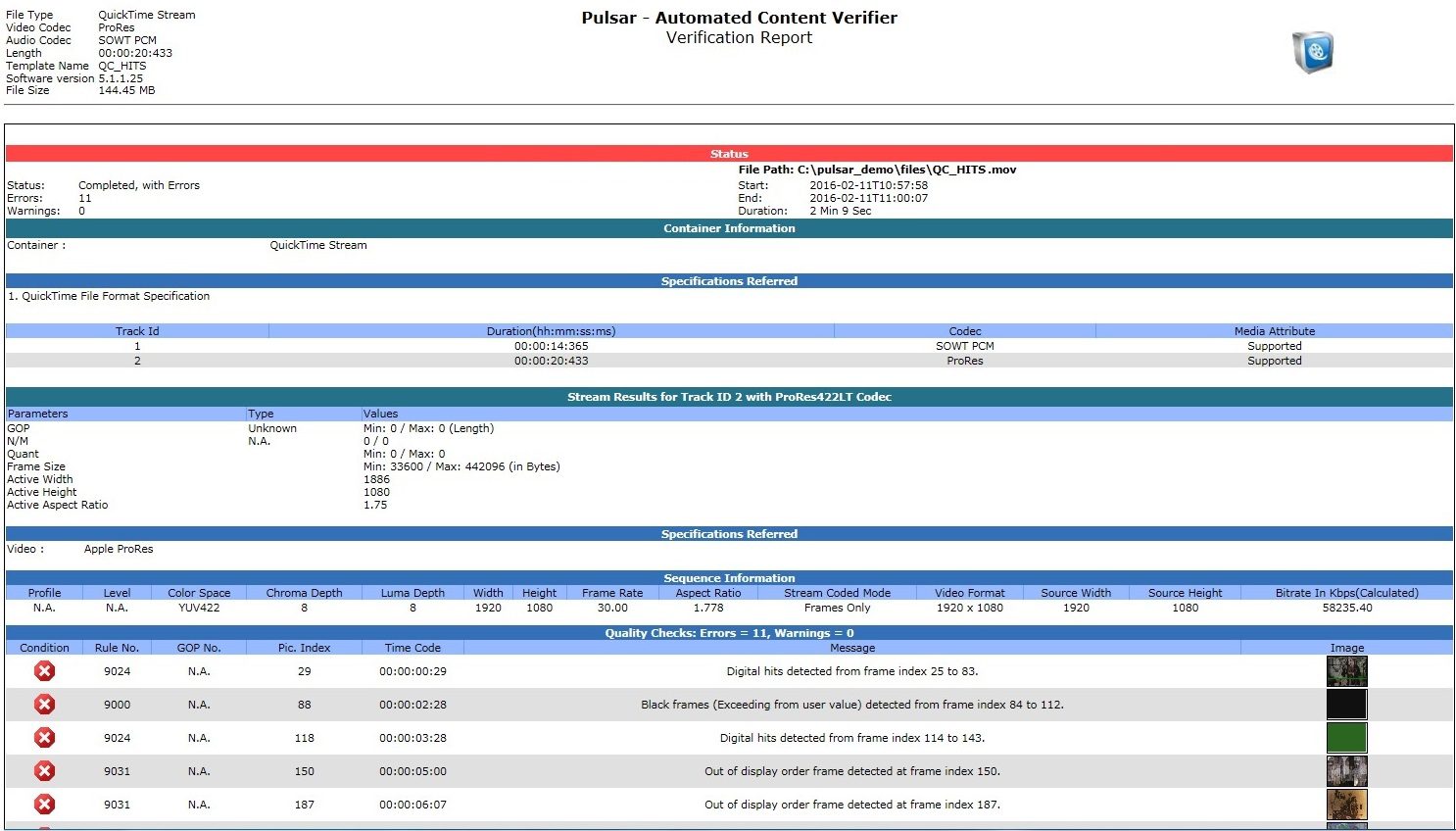Collapse the Container Information section
The height and width of the screenshot is (831, 1456).
729,228
